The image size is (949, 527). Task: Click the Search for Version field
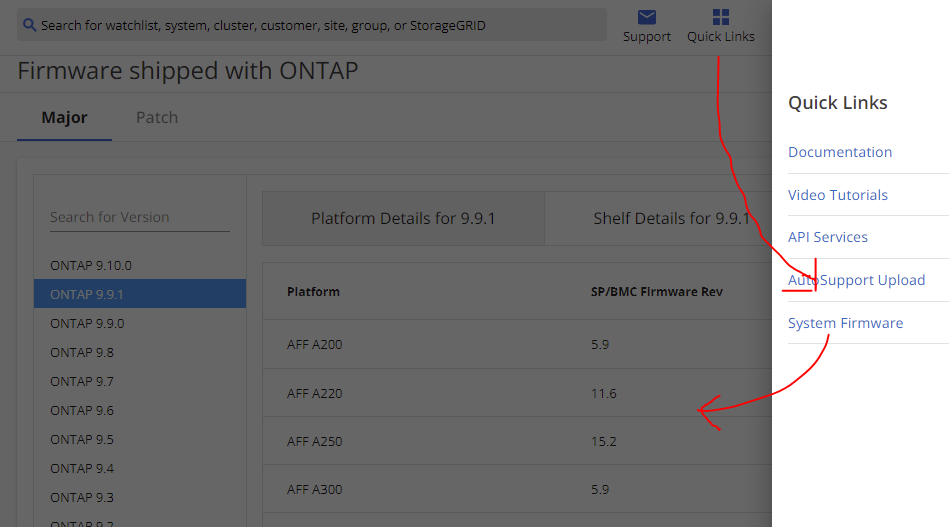(140, 217)
